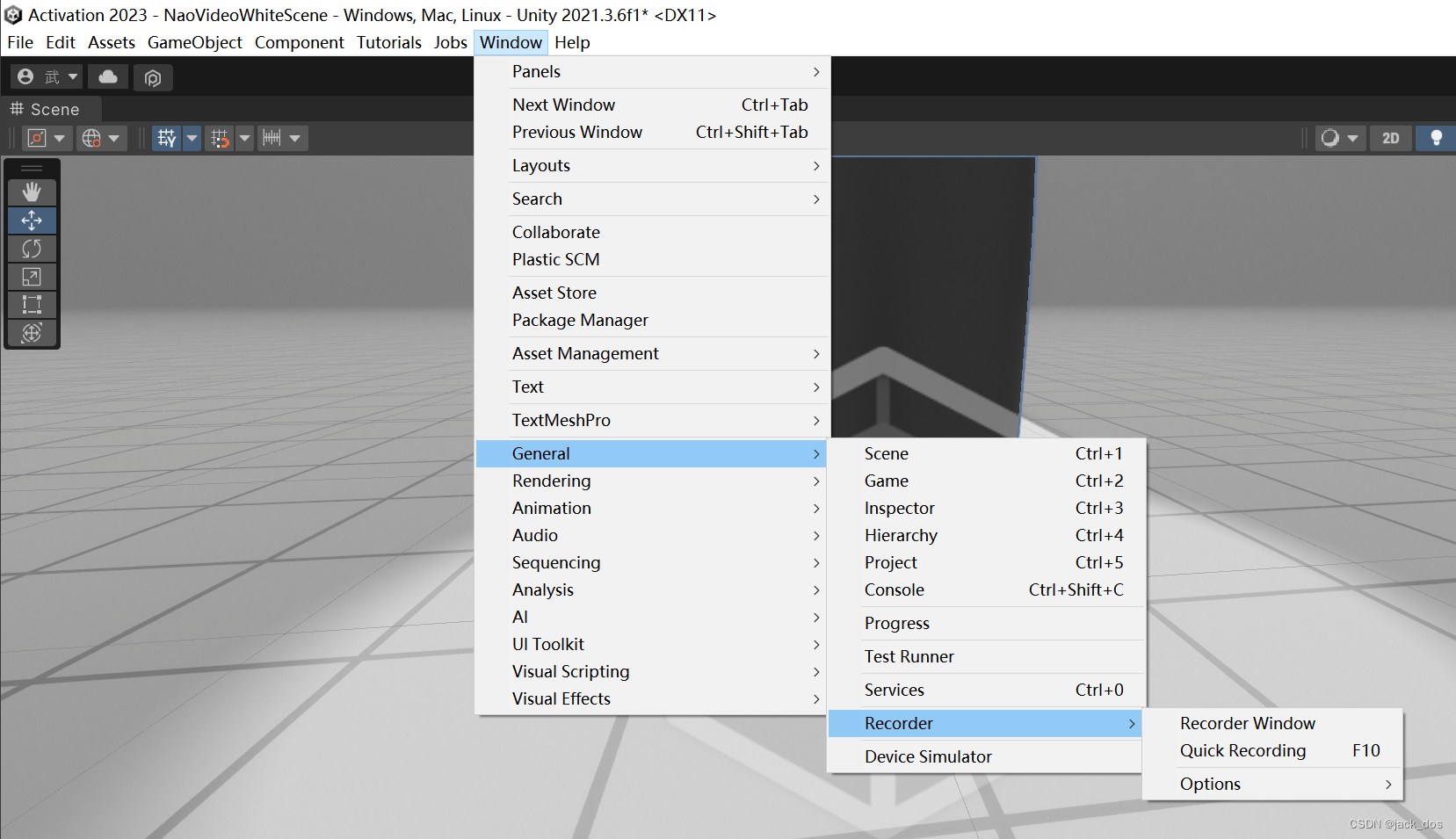This screenshot has width=1456, height=839.
Task: Open the Tutorials menu
Action: (x=389, y=42)
